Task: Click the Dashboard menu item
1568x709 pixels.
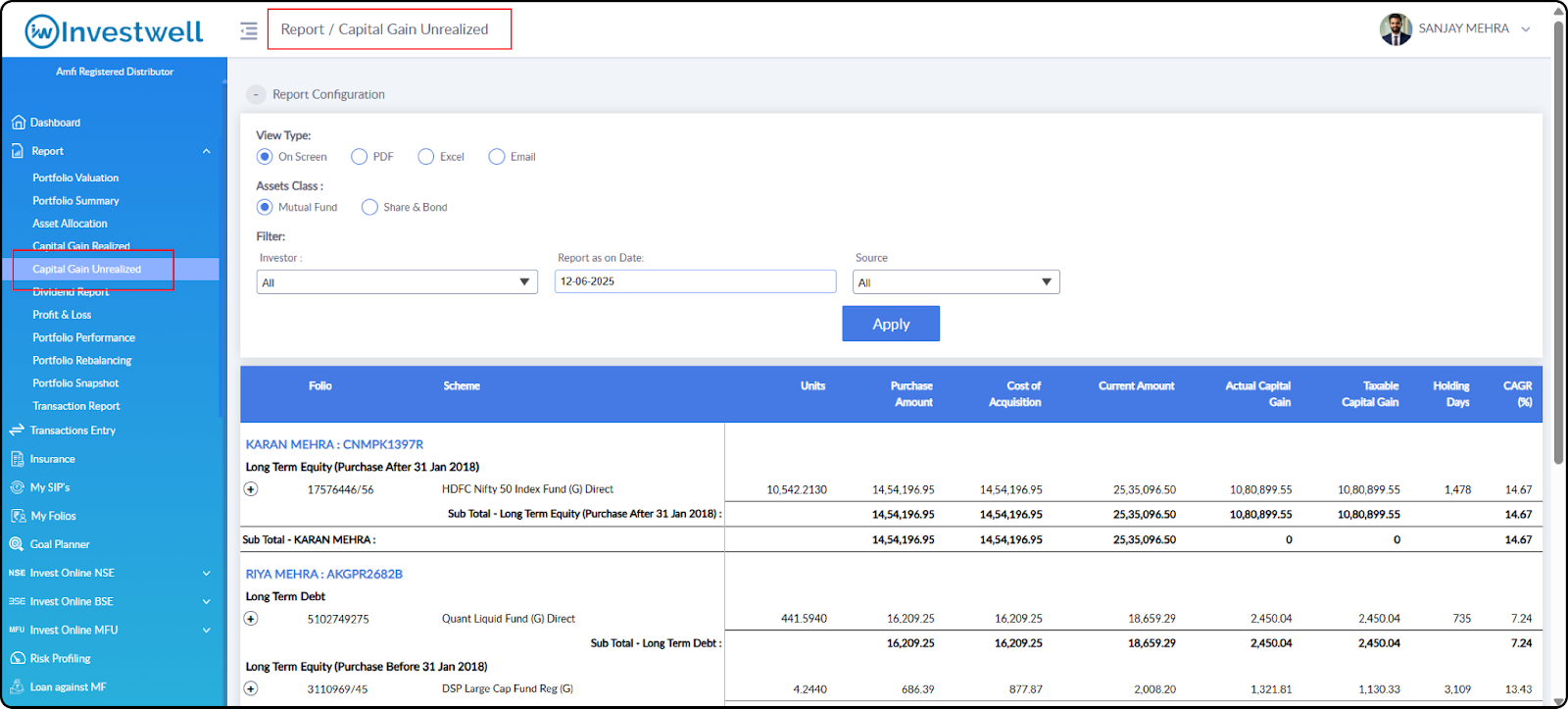Action: 55,123
